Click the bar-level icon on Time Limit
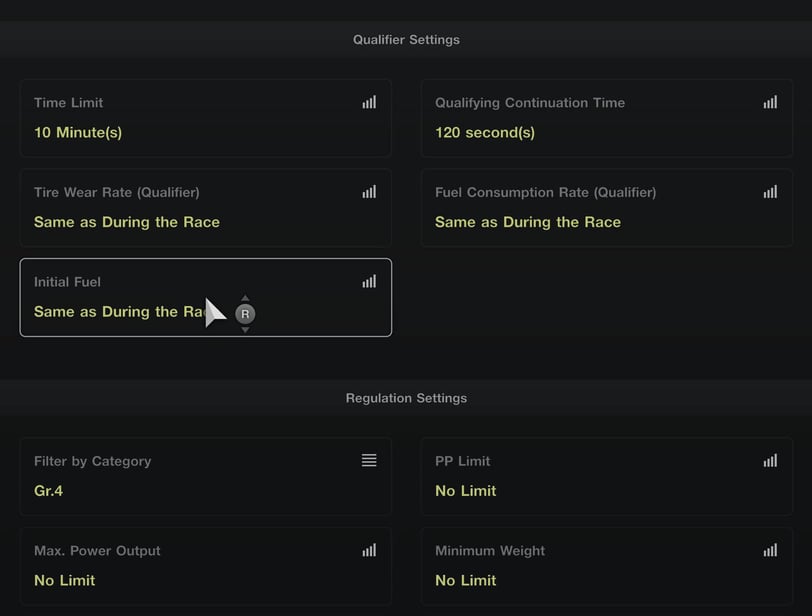Viewport: 812px width, 616px height. pos(369,102)
